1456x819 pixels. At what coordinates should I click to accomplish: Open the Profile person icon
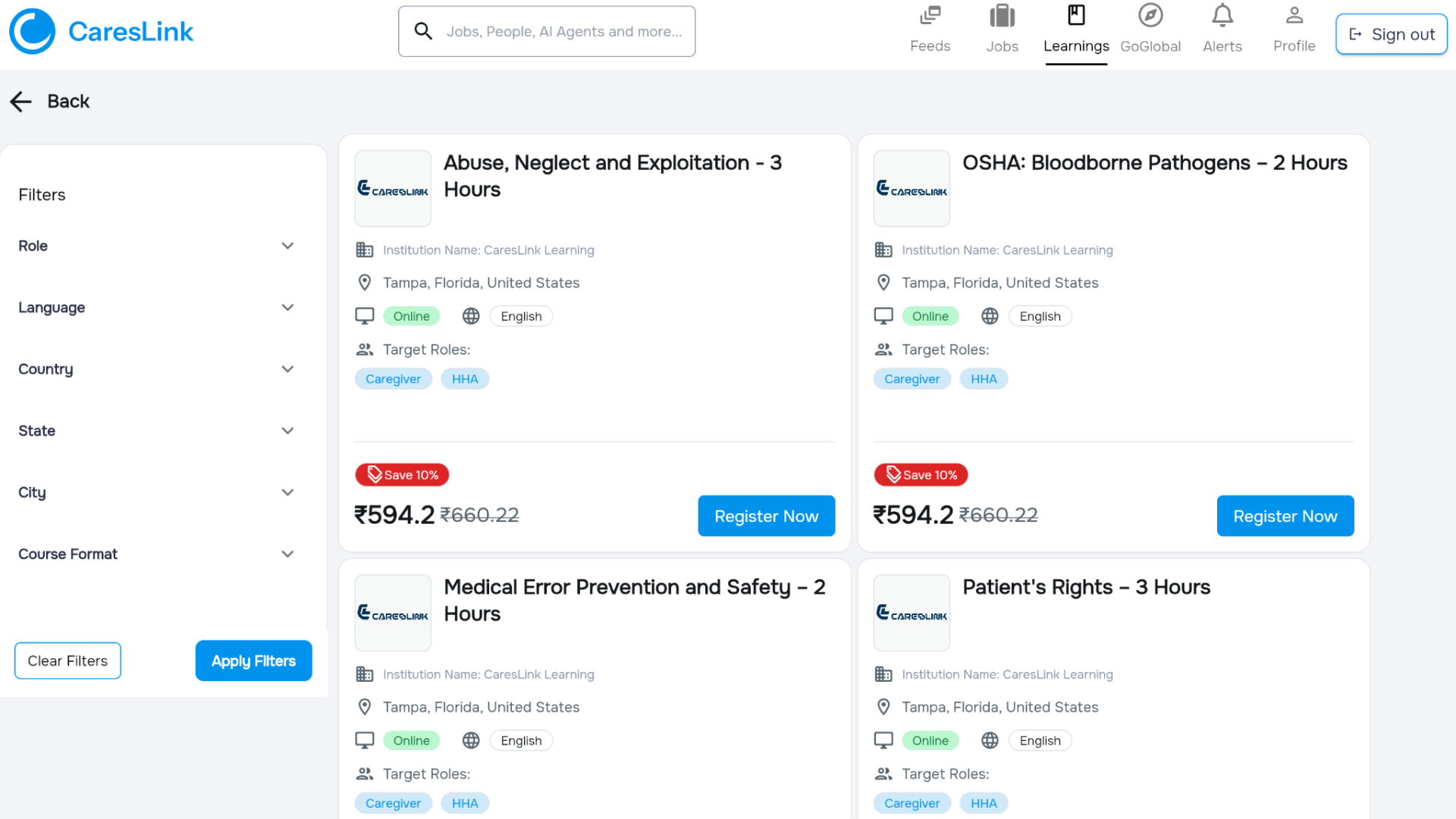point(1294,16)
